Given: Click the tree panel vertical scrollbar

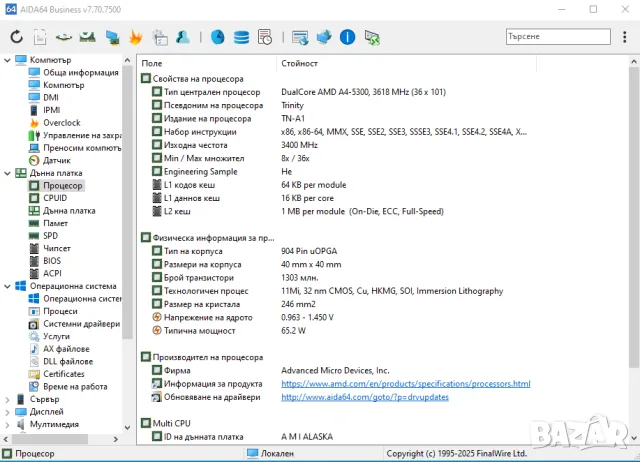Looking at the screenshot, I should 127,202.
